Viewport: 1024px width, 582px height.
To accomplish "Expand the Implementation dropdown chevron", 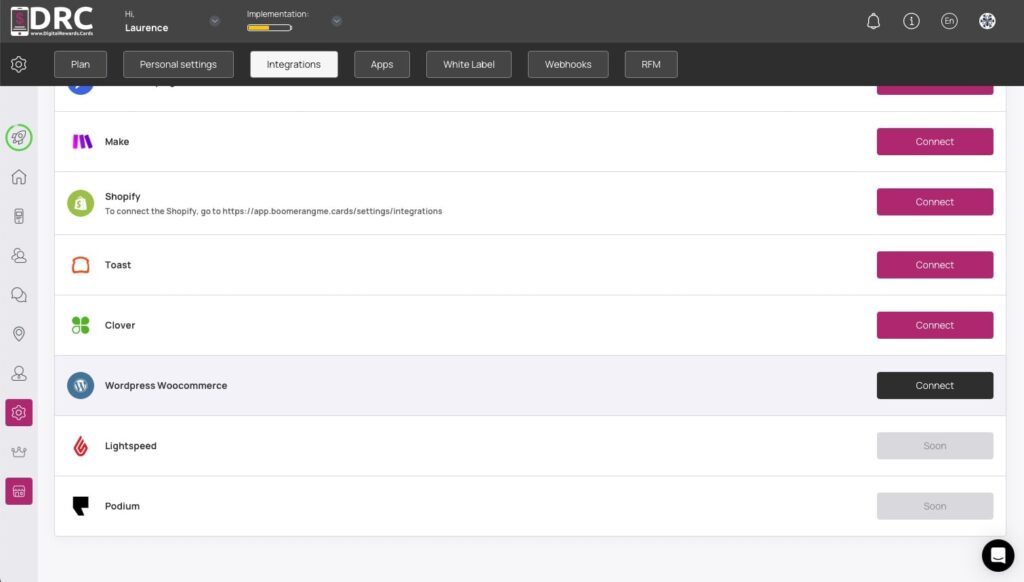I will (336, 21).
